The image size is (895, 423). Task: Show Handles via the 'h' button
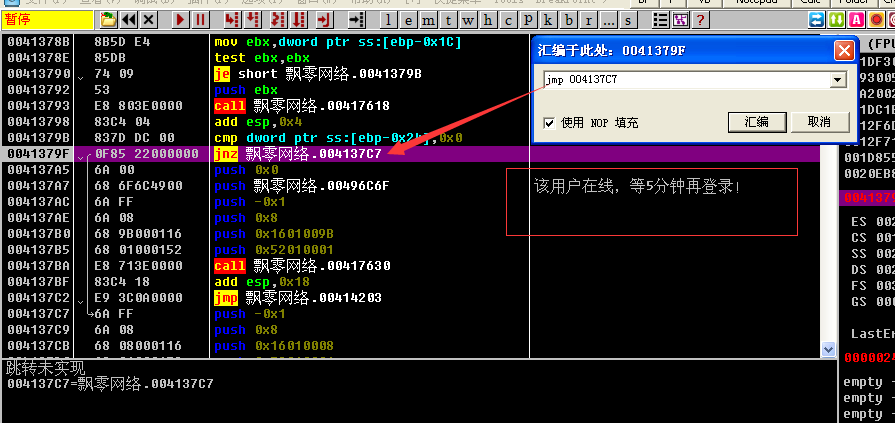point(488,20)
